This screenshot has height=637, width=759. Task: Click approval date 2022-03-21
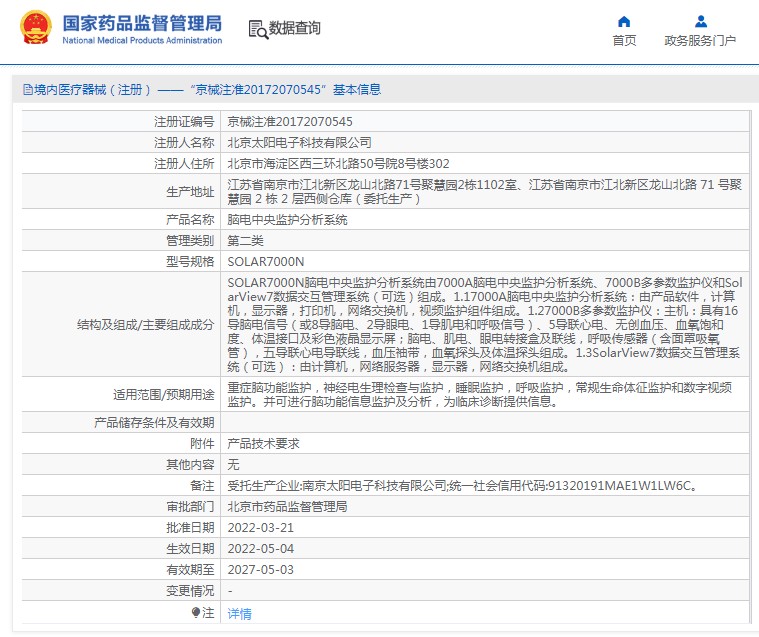tap(260, 527)
